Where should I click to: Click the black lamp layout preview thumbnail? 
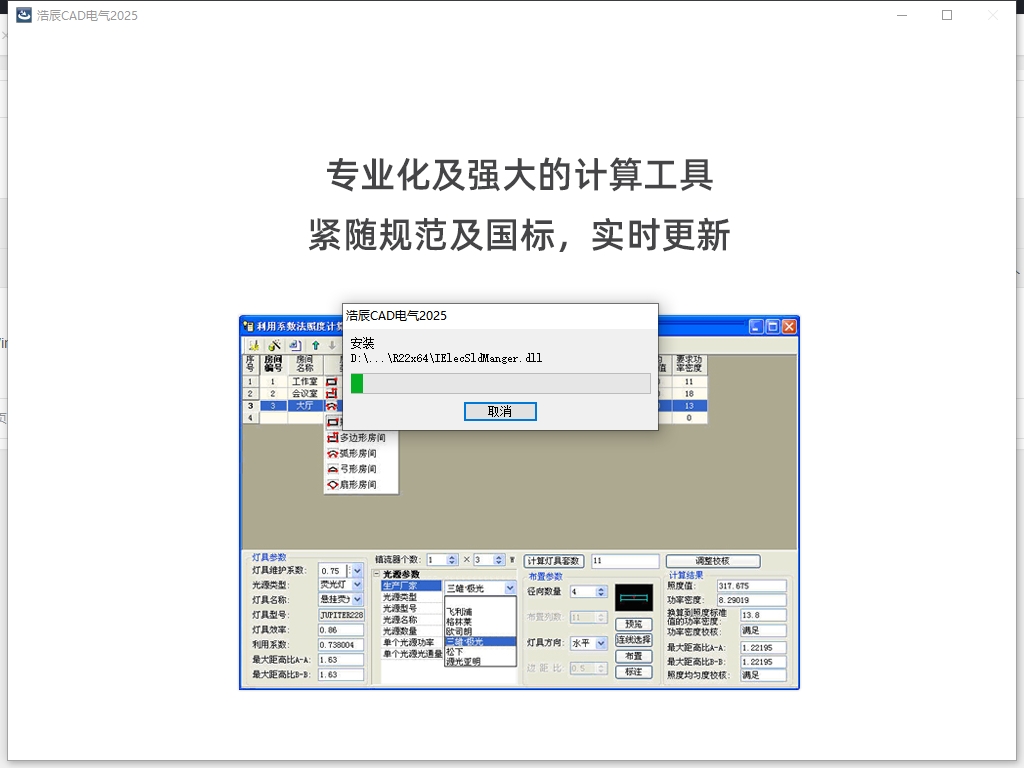[634, 598]
